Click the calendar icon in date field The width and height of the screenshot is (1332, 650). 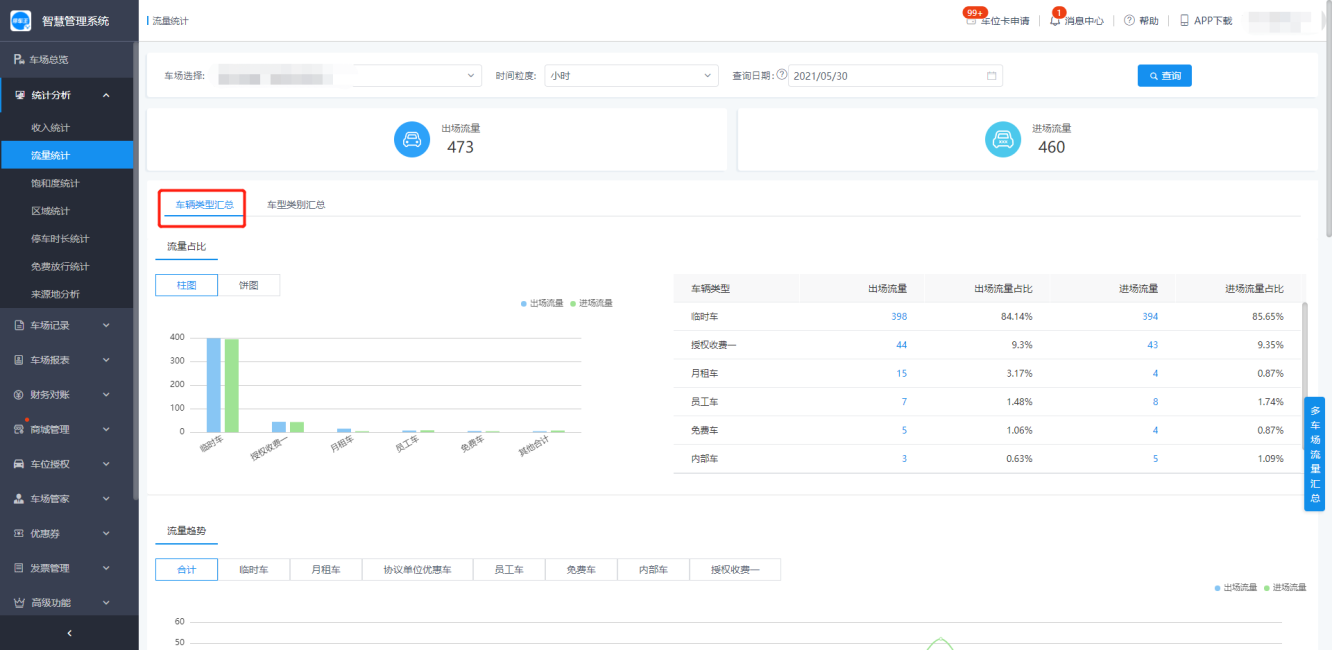coord(991,76)
